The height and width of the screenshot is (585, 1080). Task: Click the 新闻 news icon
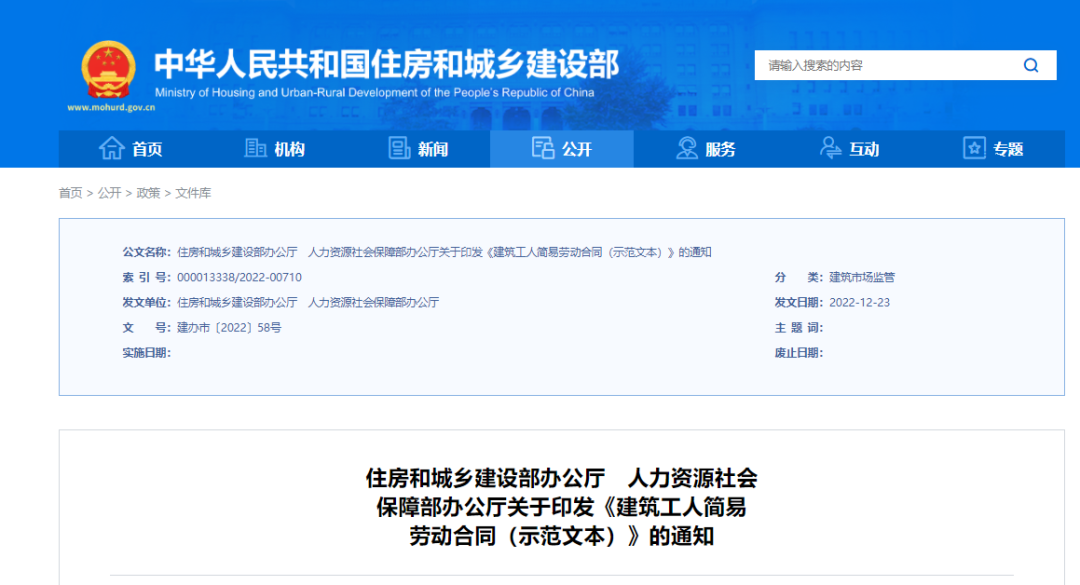pos(399,148)
